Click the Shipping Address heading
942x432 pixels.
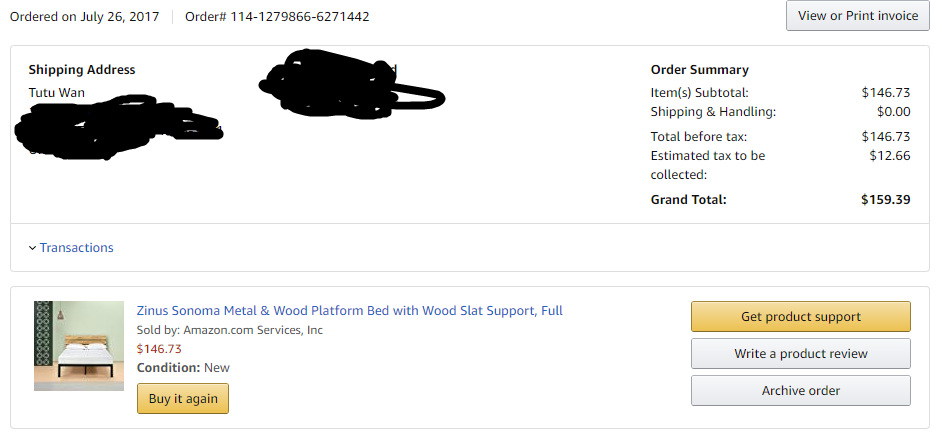click(82, 70)
